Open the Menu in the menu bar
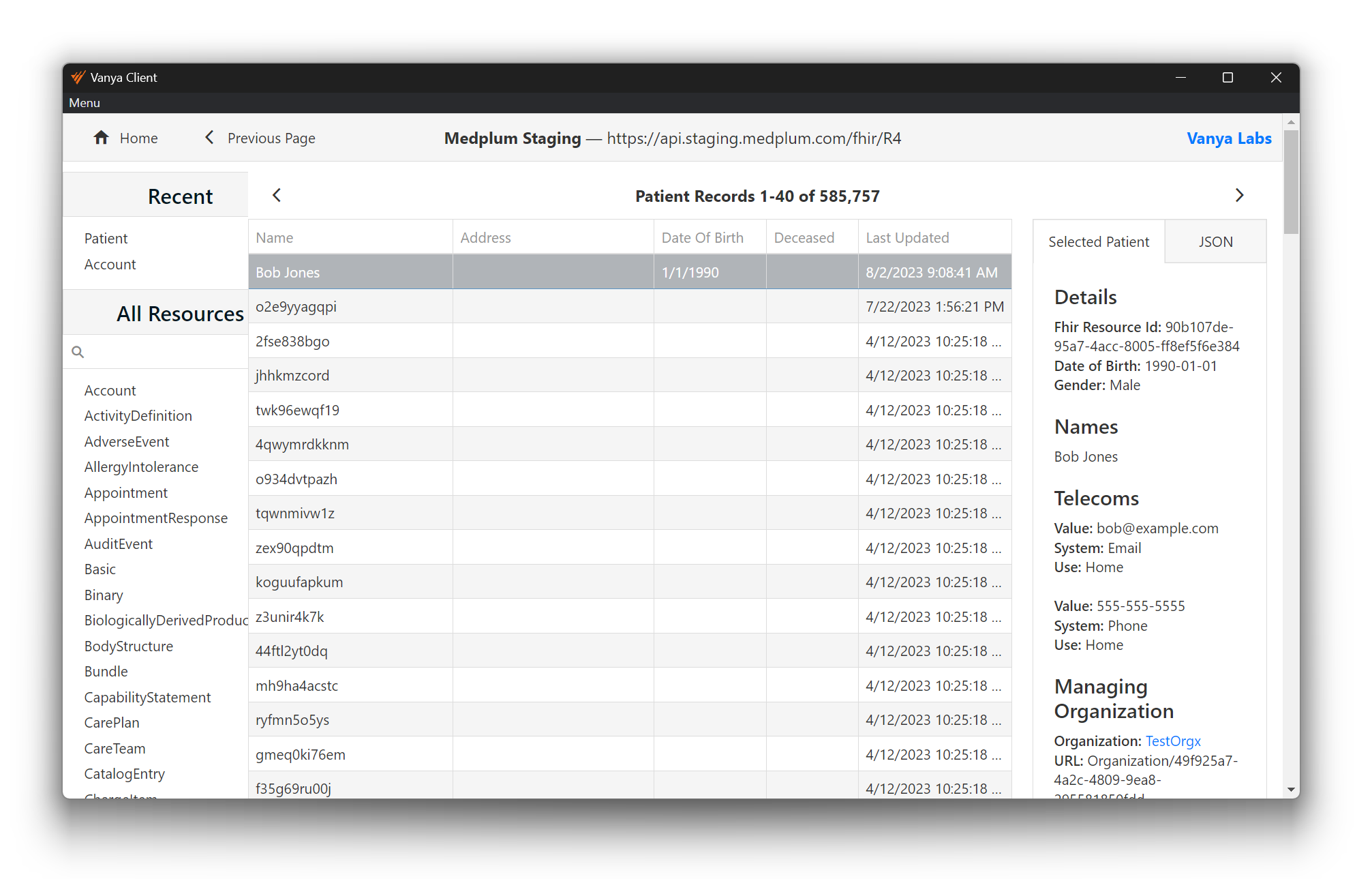The image size is (1372, 879). [x=84, y=102]
